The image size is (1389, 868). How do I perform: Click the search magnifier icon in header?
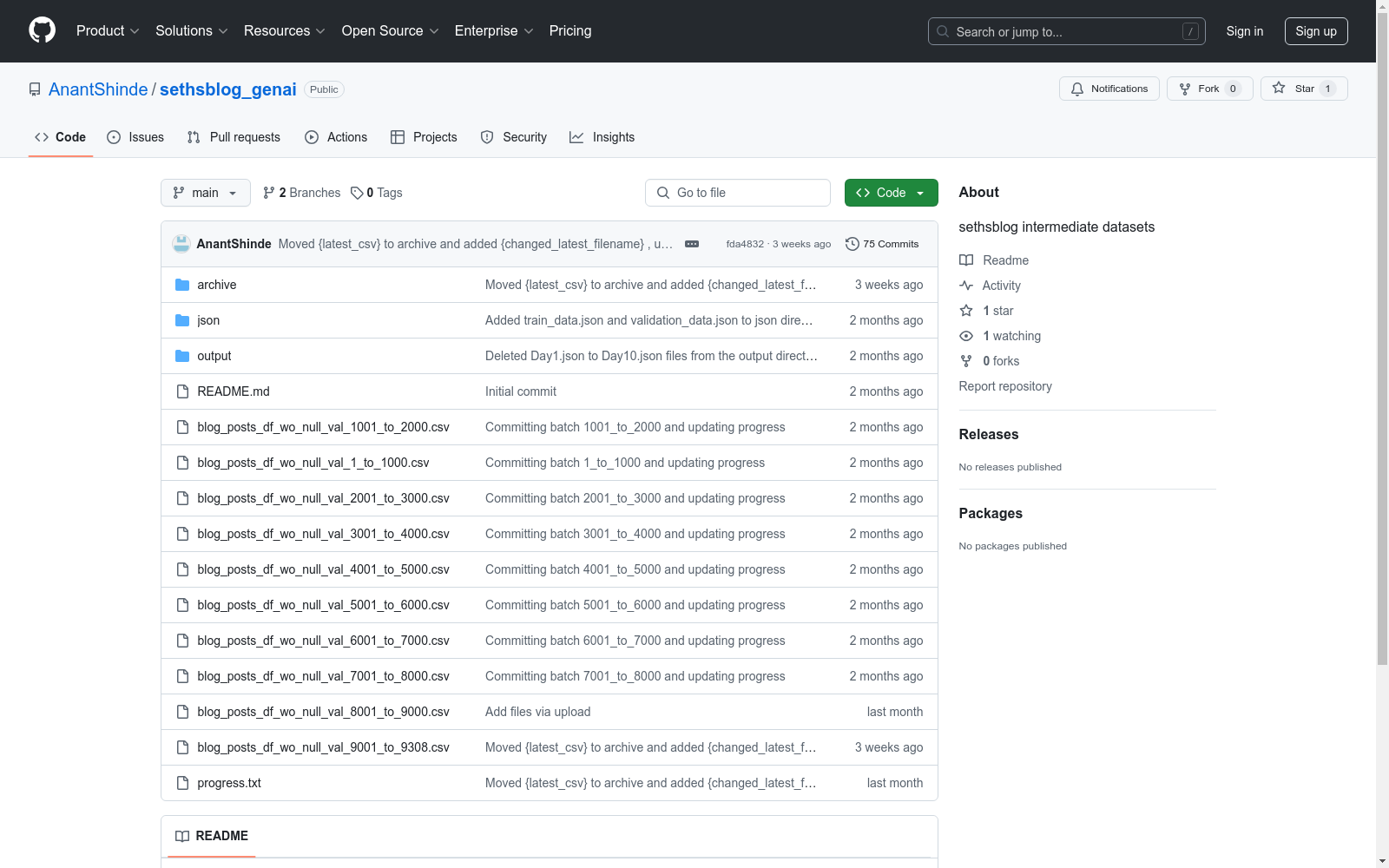click(x=943, y=31)
